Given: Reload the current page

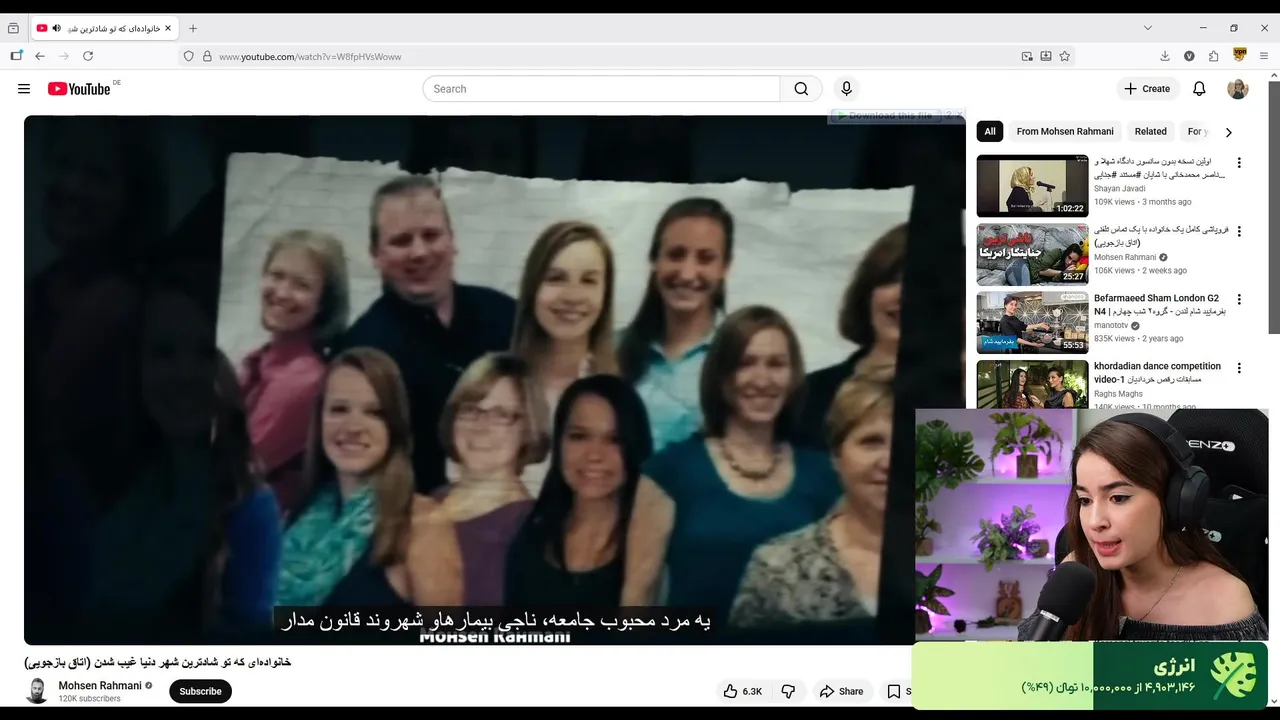Looking at the screenshot, I should click(88, 56).
